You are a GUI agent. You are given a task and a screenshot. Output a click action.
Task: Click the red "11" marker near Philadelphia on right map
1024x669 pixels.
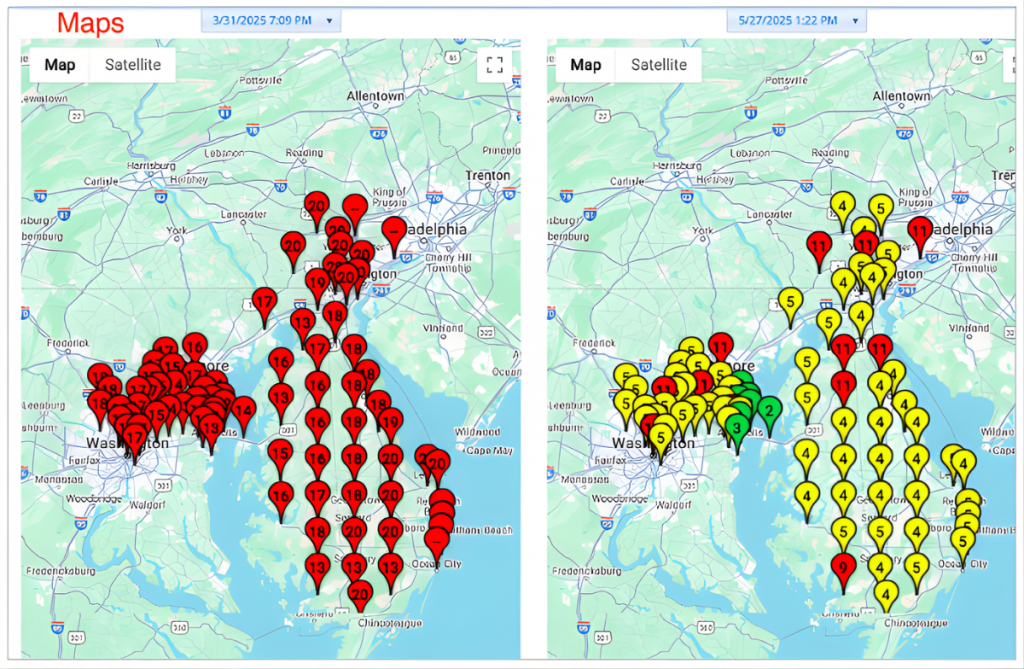click(x=921, y=230)
